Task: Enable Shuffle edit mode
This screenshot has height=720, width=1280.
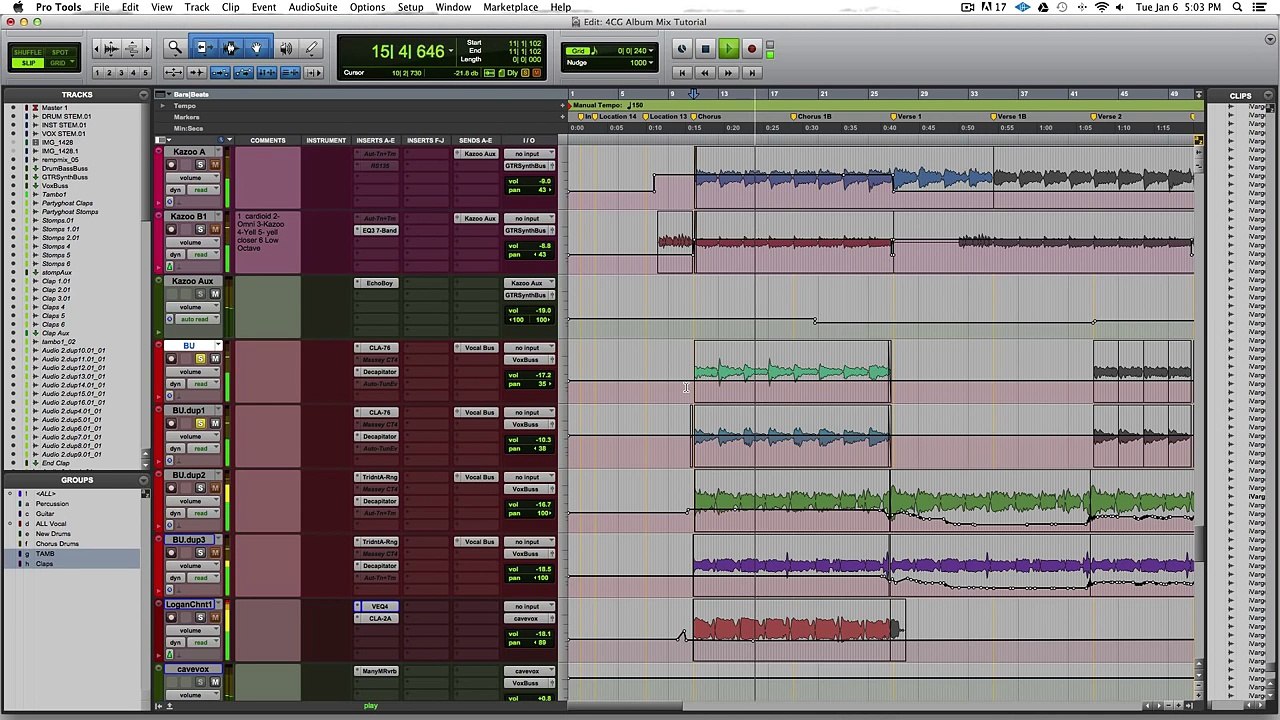Action: tap(28, 52)
